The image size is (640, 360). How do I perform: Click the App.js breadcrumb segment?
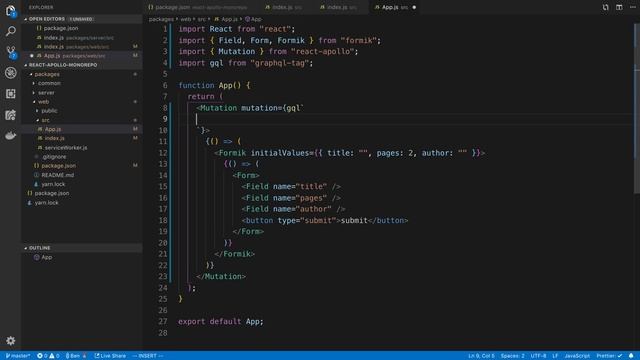tap(226, 19)
